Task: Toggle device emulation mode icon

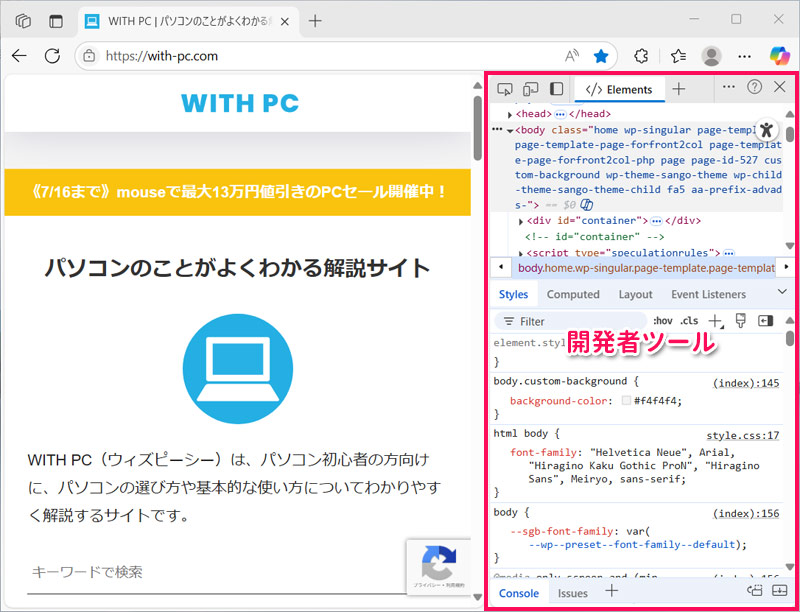Action: 531,89
